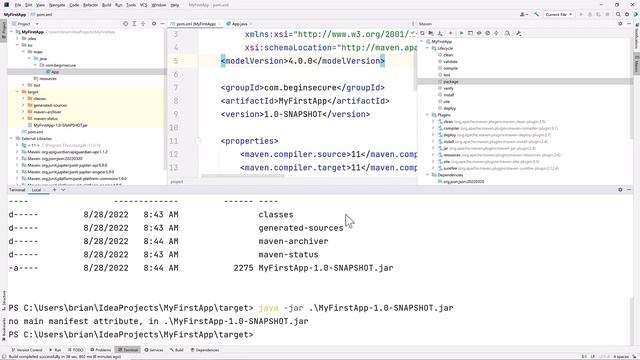Click Execute Maven Goal icon
The height and width of the screenshot is (360, 640).
470,33
